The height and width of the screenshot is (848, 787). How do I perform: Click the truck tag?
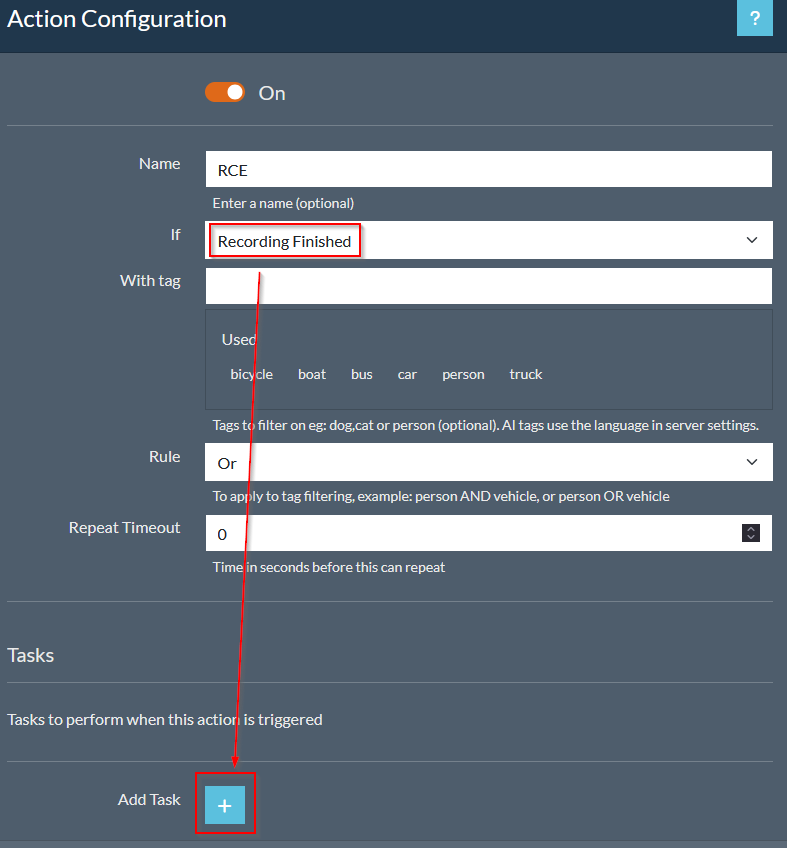point(525,374)
